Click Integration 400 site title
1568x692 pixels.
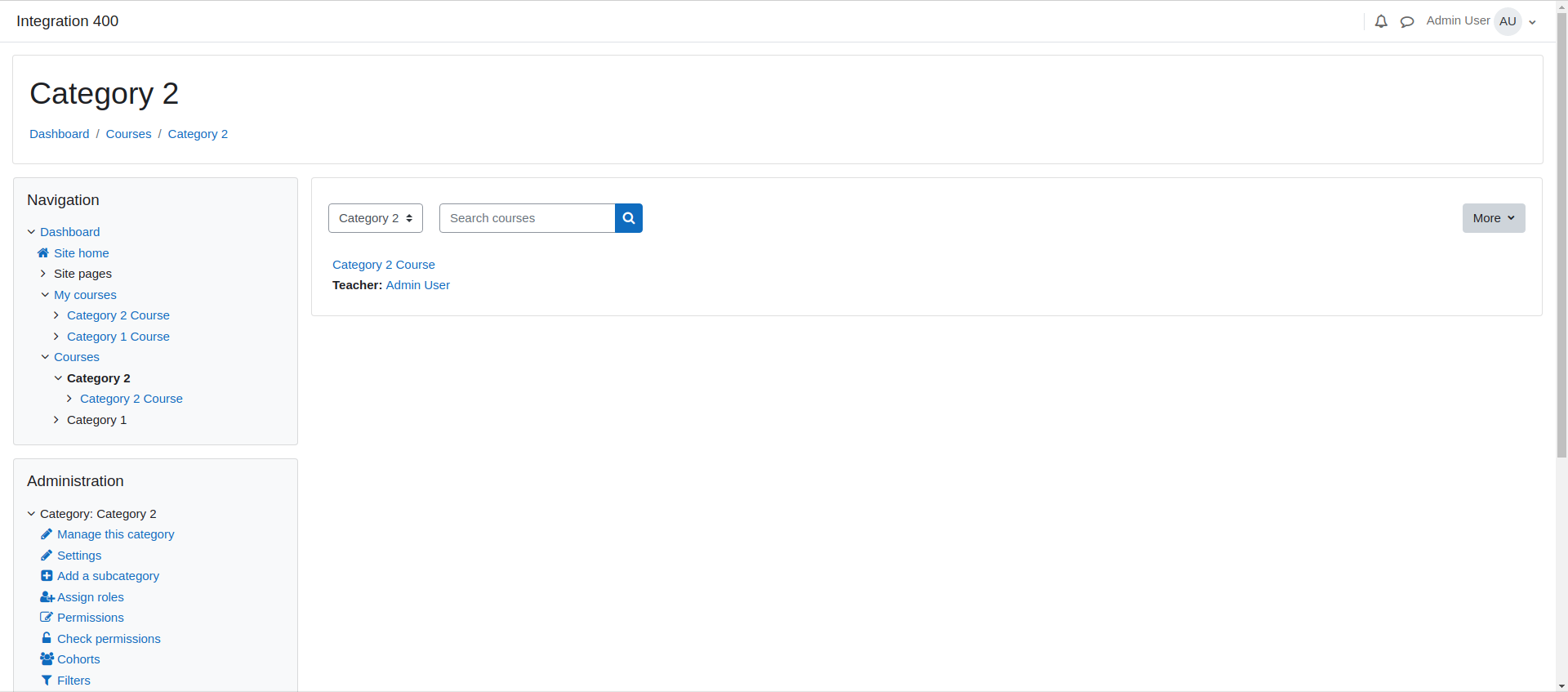(67, 21)
